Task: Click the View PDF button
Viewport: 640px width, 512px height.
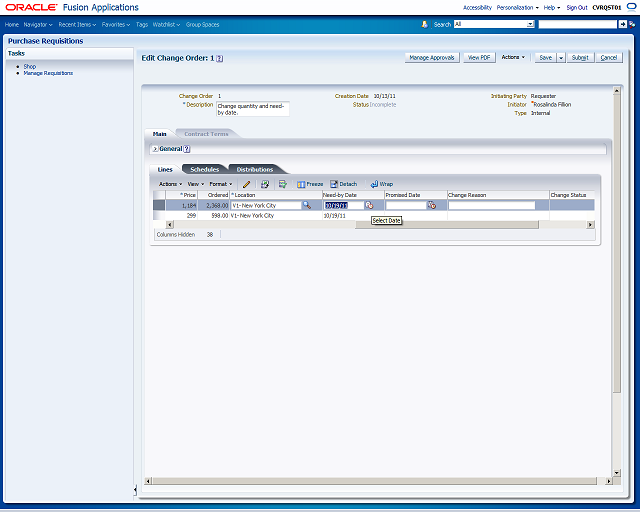Action: point(479,58)
